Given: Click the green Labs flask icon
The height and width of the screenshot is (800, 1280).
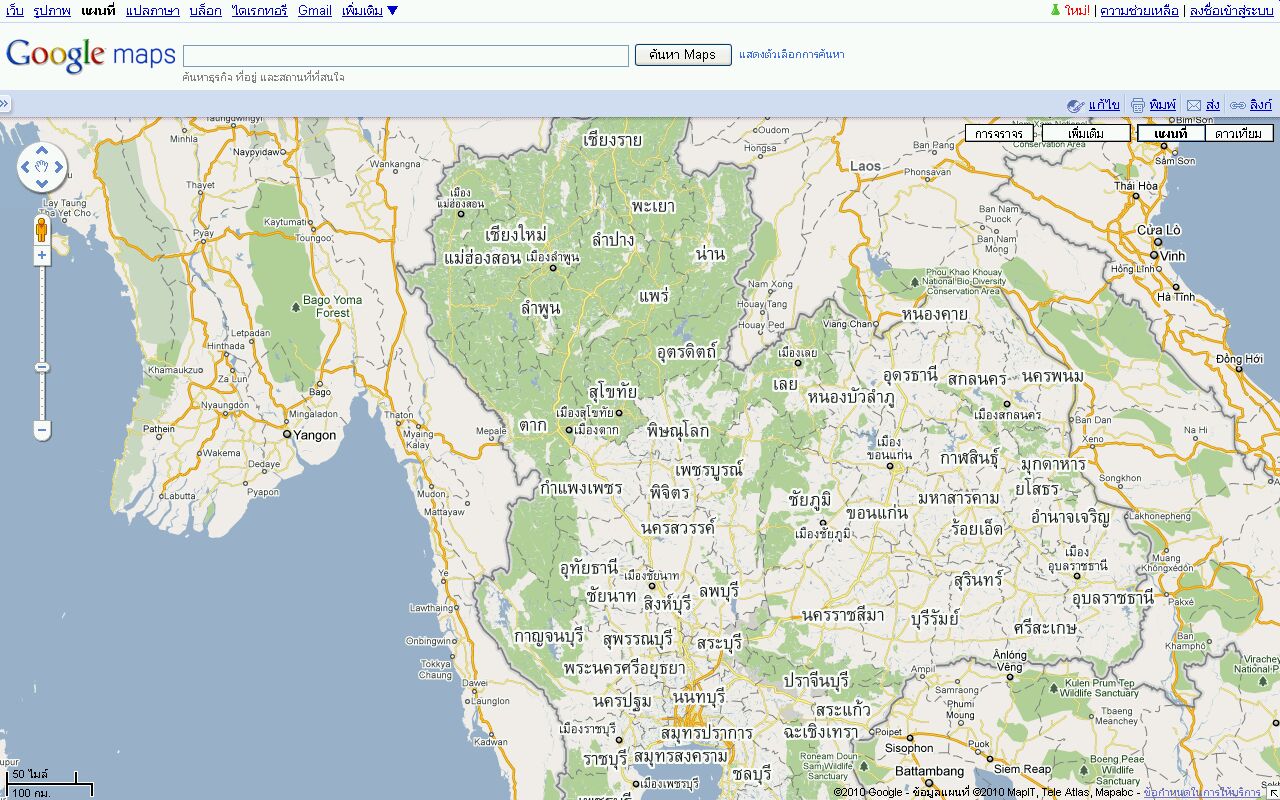Looking at the screenshot, I should [x=1054, y=10].
